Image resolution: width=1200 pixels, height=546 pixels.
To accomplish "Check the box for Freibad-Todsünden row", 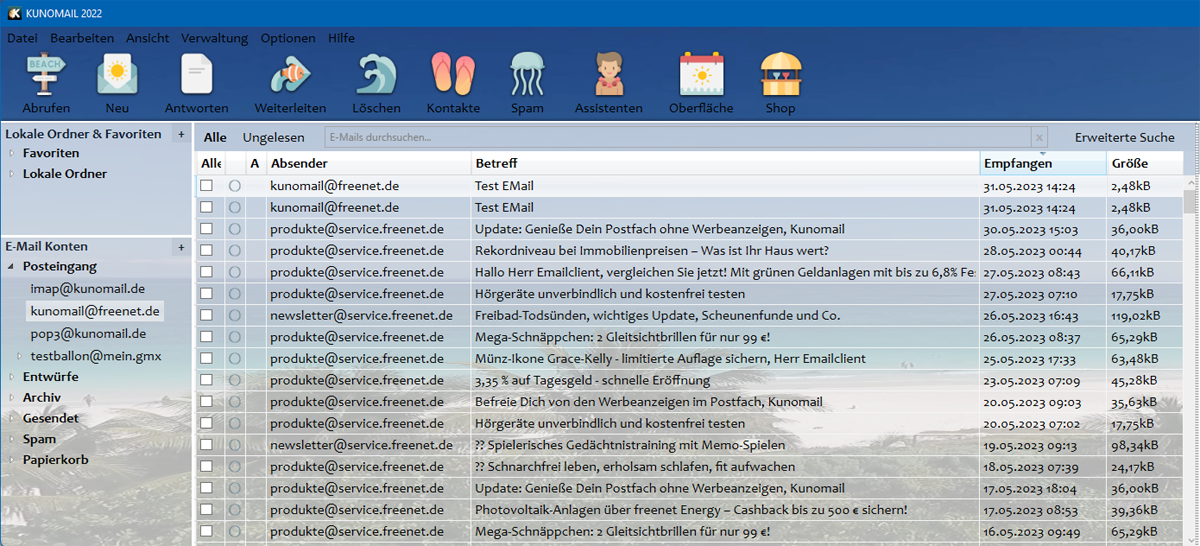I will tap(206, 316).
